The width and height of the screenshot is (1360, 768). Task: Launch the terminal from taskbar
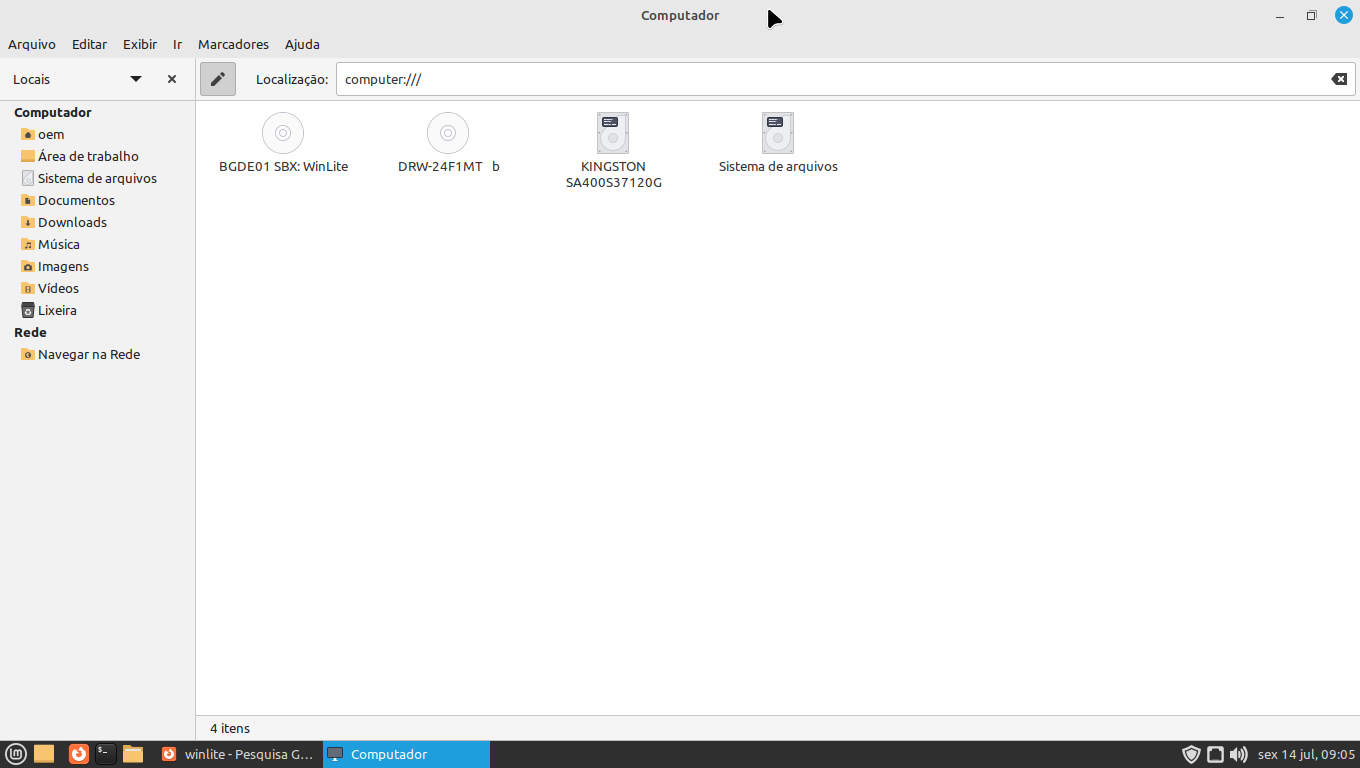click(106, 754)
